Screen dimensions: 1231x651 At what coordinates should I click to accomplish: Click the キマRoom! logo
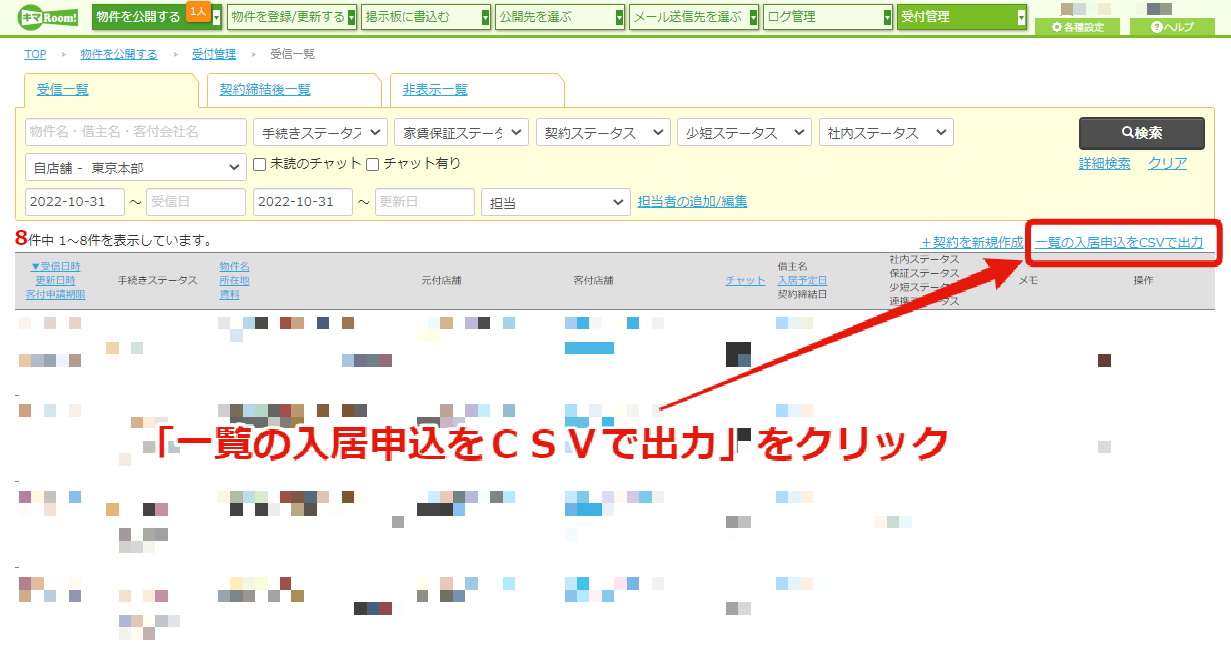[49, 18]
